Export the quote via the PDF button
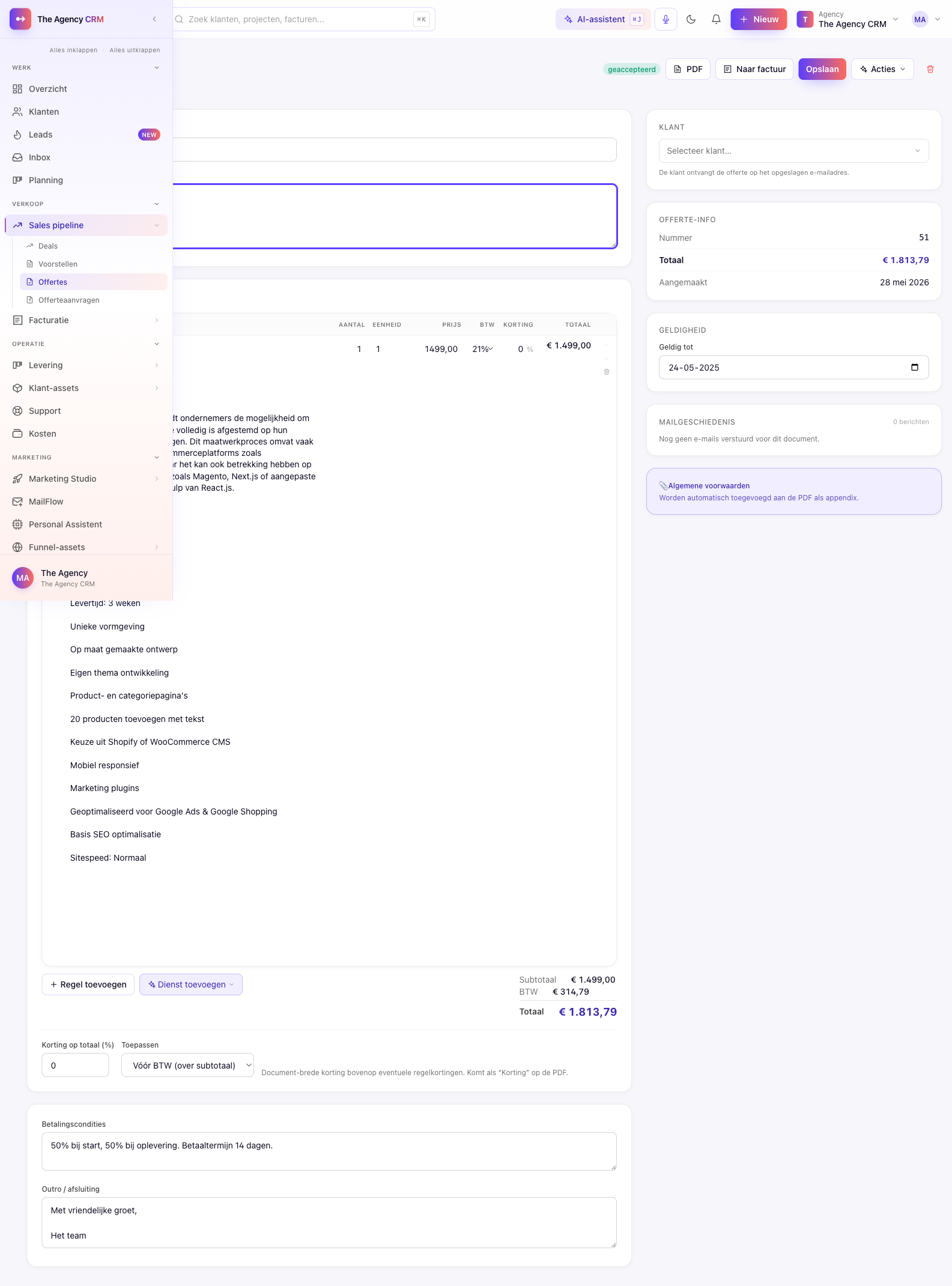The width and height of the screenshot is (952, 1286). [688, 69]
